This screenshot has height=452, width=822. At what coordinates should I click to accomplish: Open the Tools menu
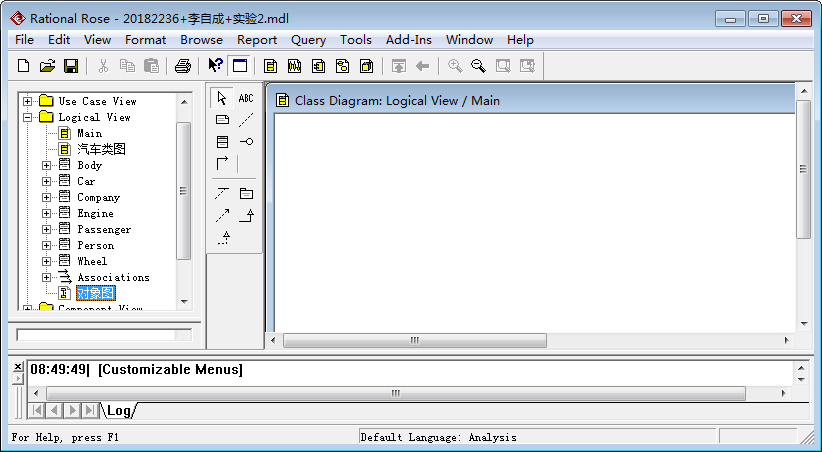pos(355,40)
